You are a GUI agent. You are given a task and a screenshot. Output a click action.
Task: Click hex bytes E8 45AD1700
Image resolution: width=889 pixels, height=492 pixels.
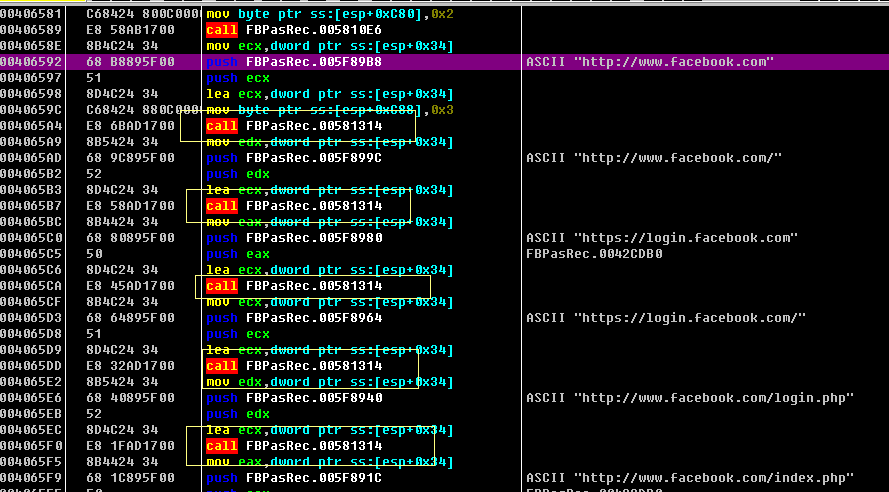pos(130,286)
